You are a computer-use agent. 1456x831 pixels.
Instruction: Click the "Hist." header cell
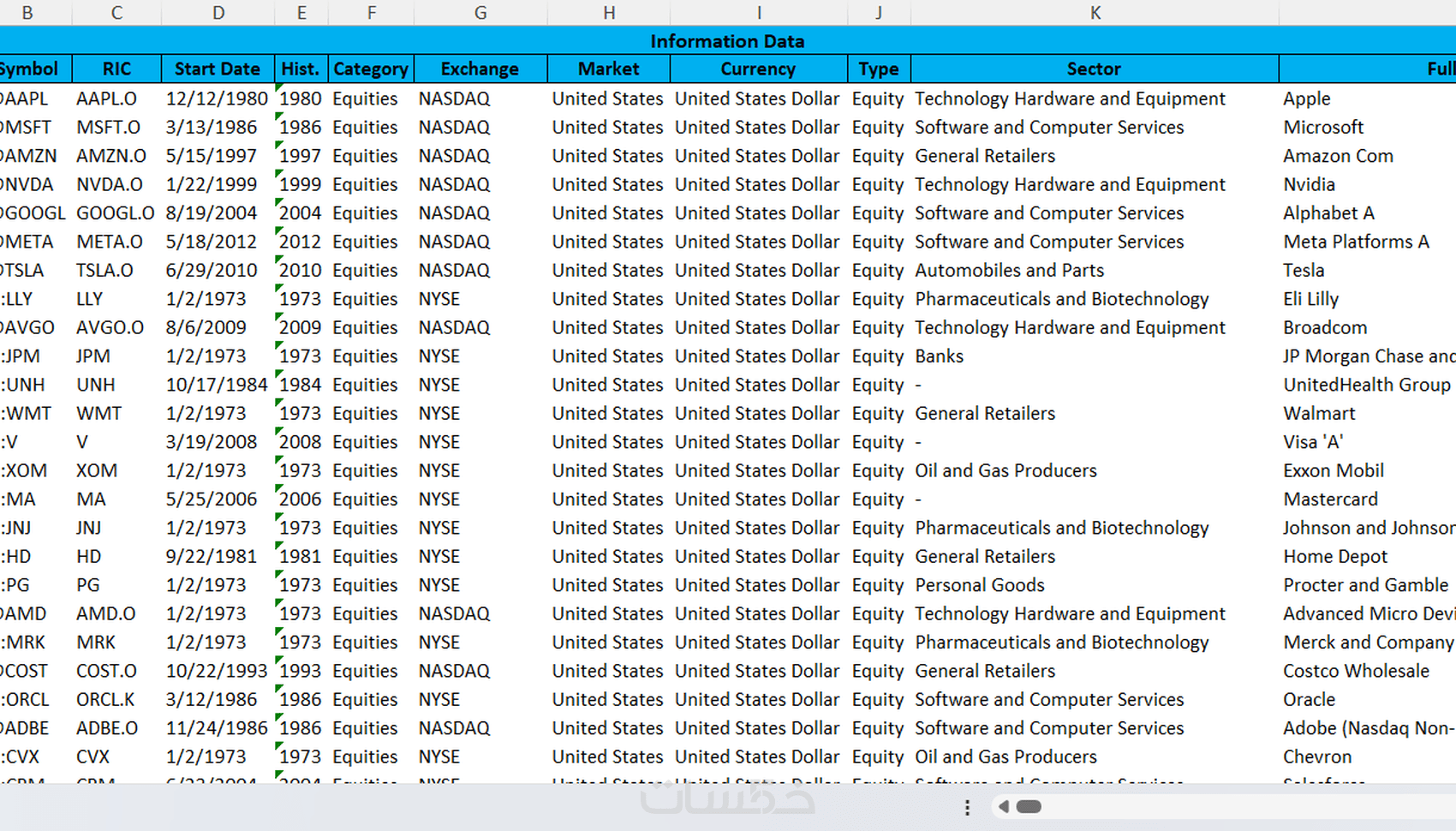(x=301, y=69)
